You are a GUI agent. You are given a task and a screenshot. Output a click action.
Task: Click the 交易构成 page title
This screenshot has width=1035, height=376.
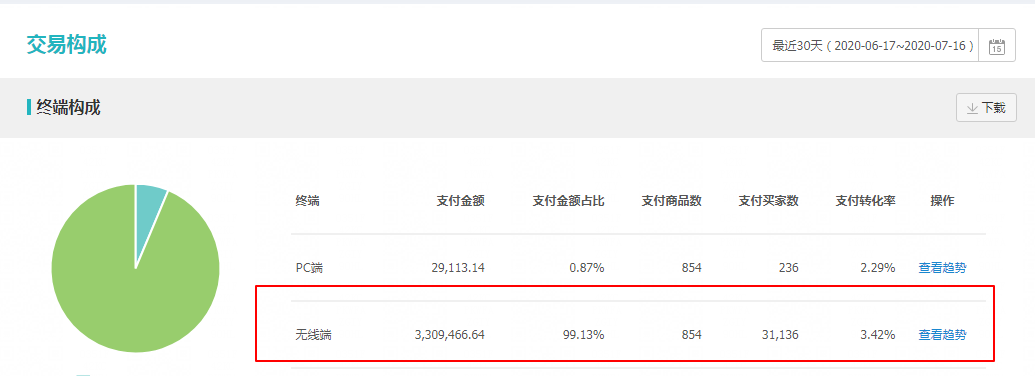(x=67, y=44)
